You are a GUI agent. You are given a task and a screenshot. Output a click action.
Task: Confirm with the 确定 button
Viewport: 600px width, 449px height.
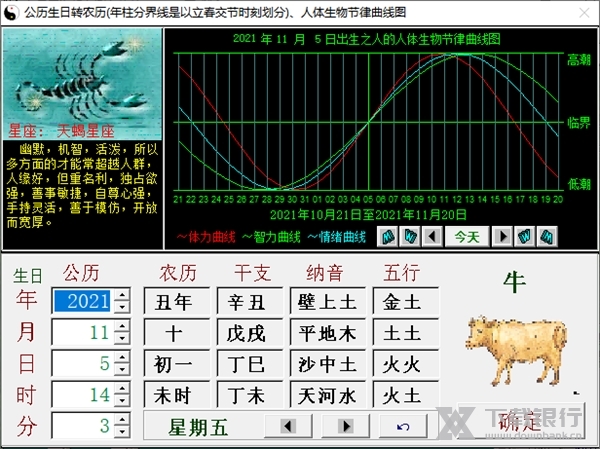pyautogui.click(x=521, y=421)
